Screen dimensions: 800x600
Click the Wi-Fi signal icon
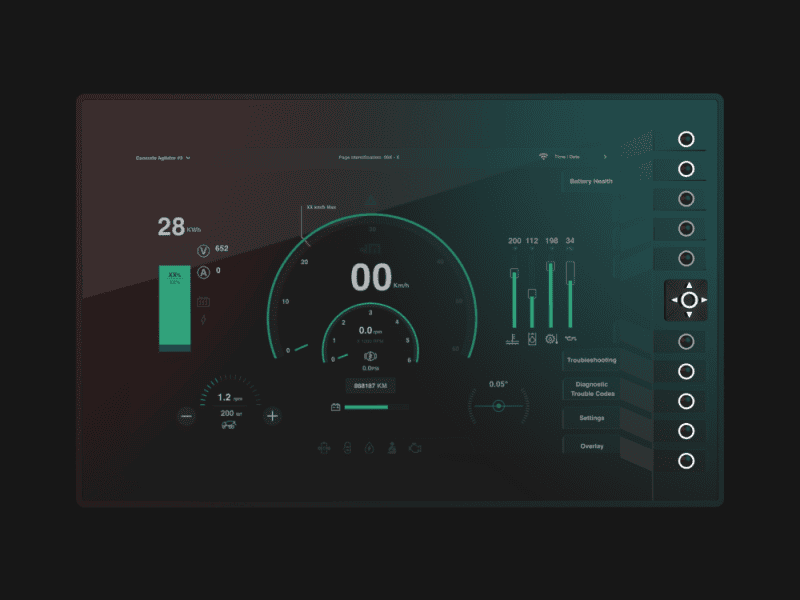pos(543,157)
